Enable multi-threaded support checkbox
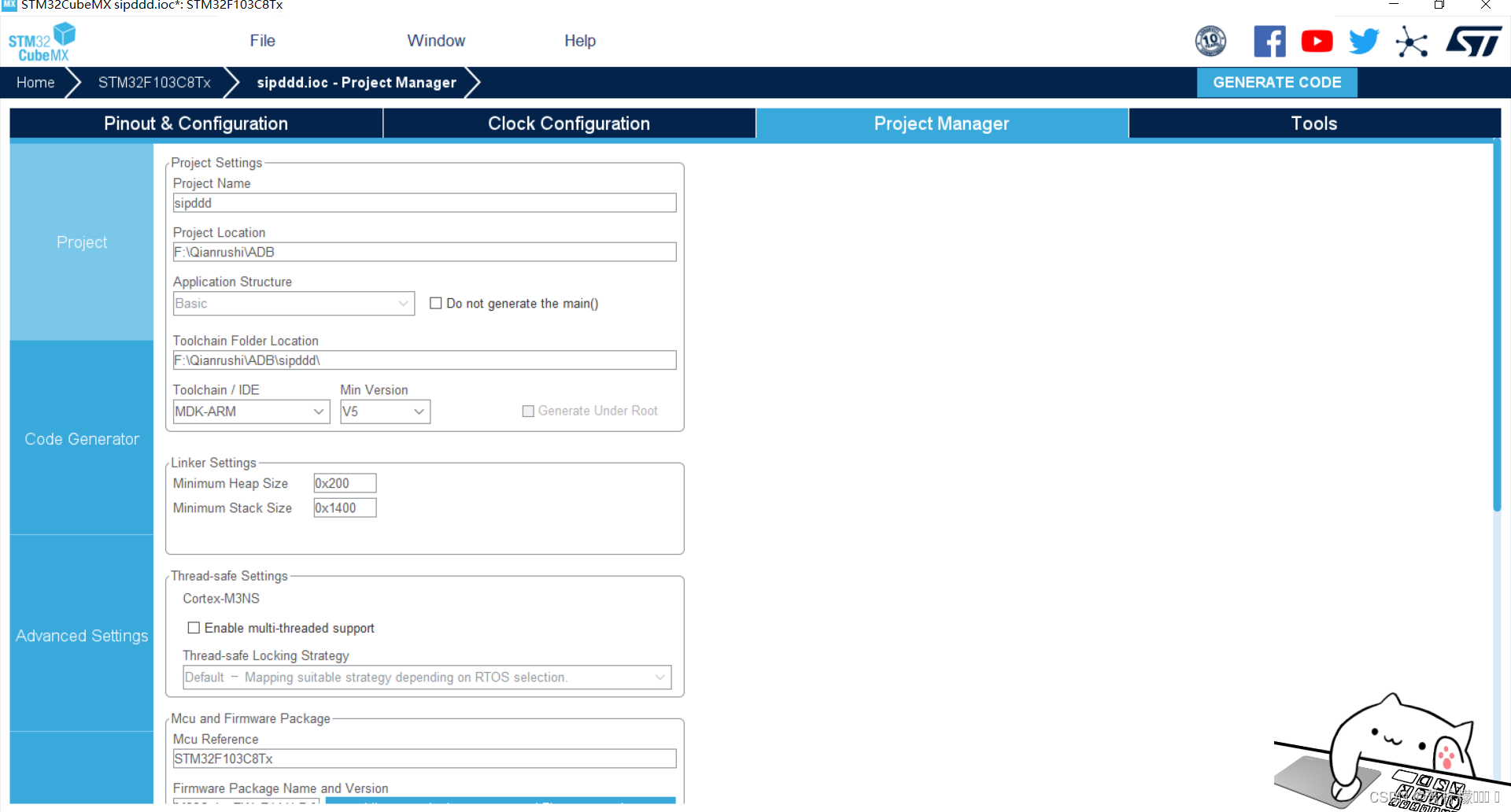1511x812 pixels. coord(194,628)
